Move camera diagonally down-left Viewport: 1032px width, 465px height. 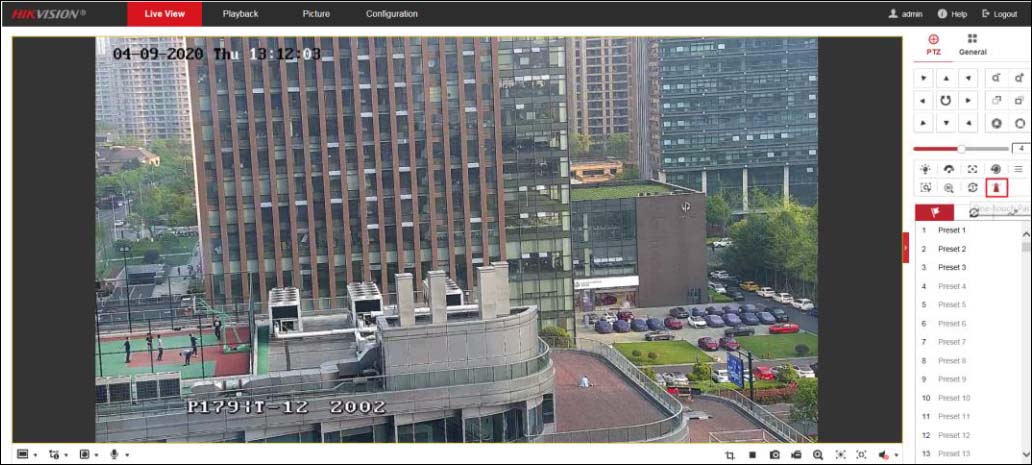click(x=923, y=123)
